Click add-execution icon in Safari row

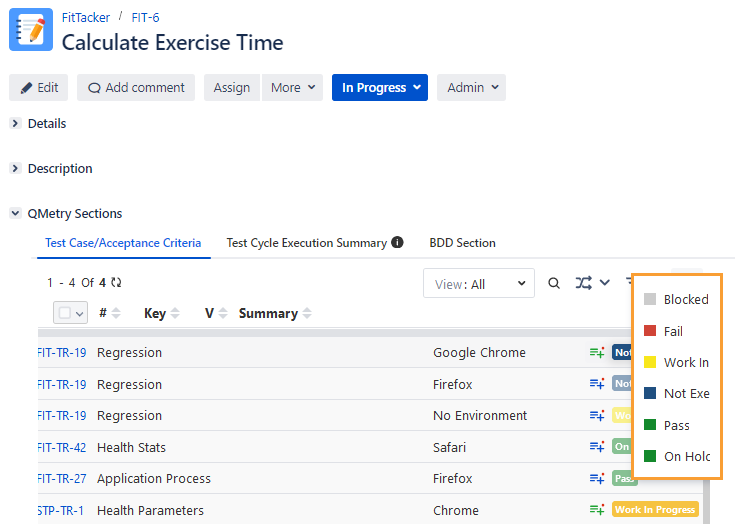[x=597, y=446]
